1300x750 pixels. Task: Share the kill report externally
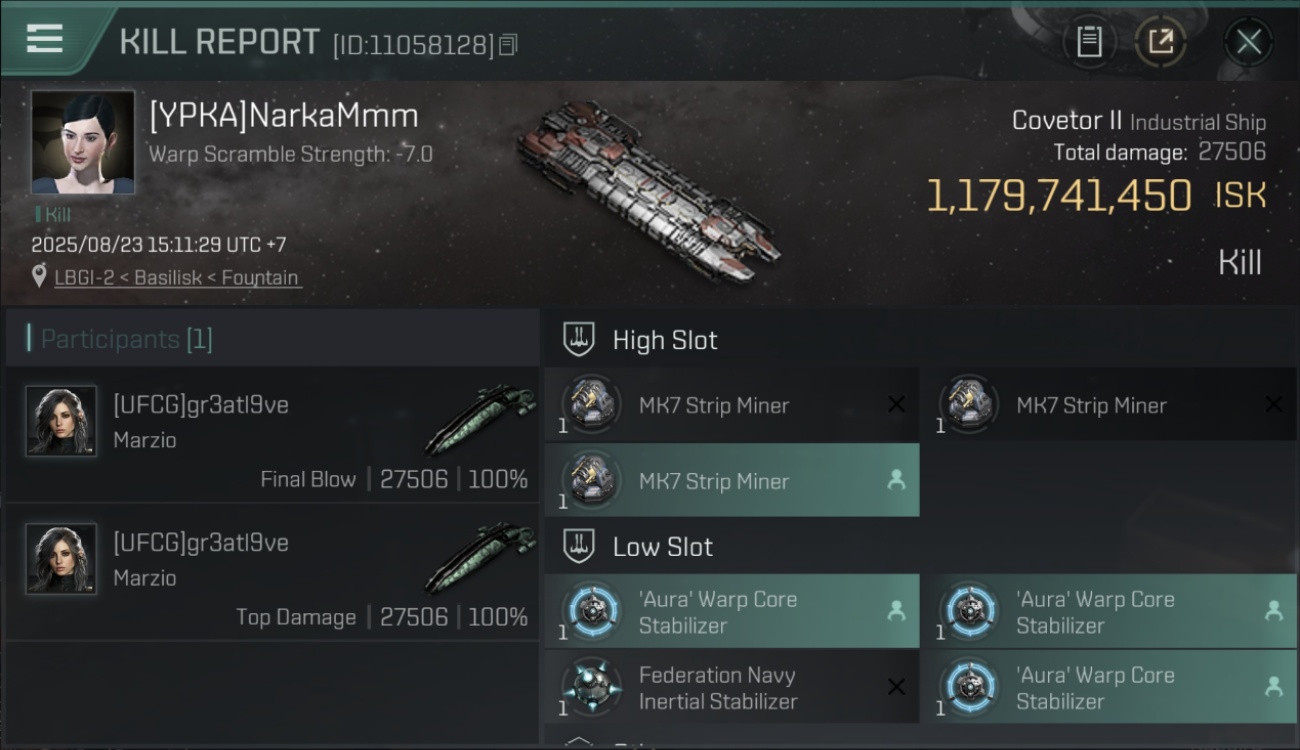[x=1160, y=42]
